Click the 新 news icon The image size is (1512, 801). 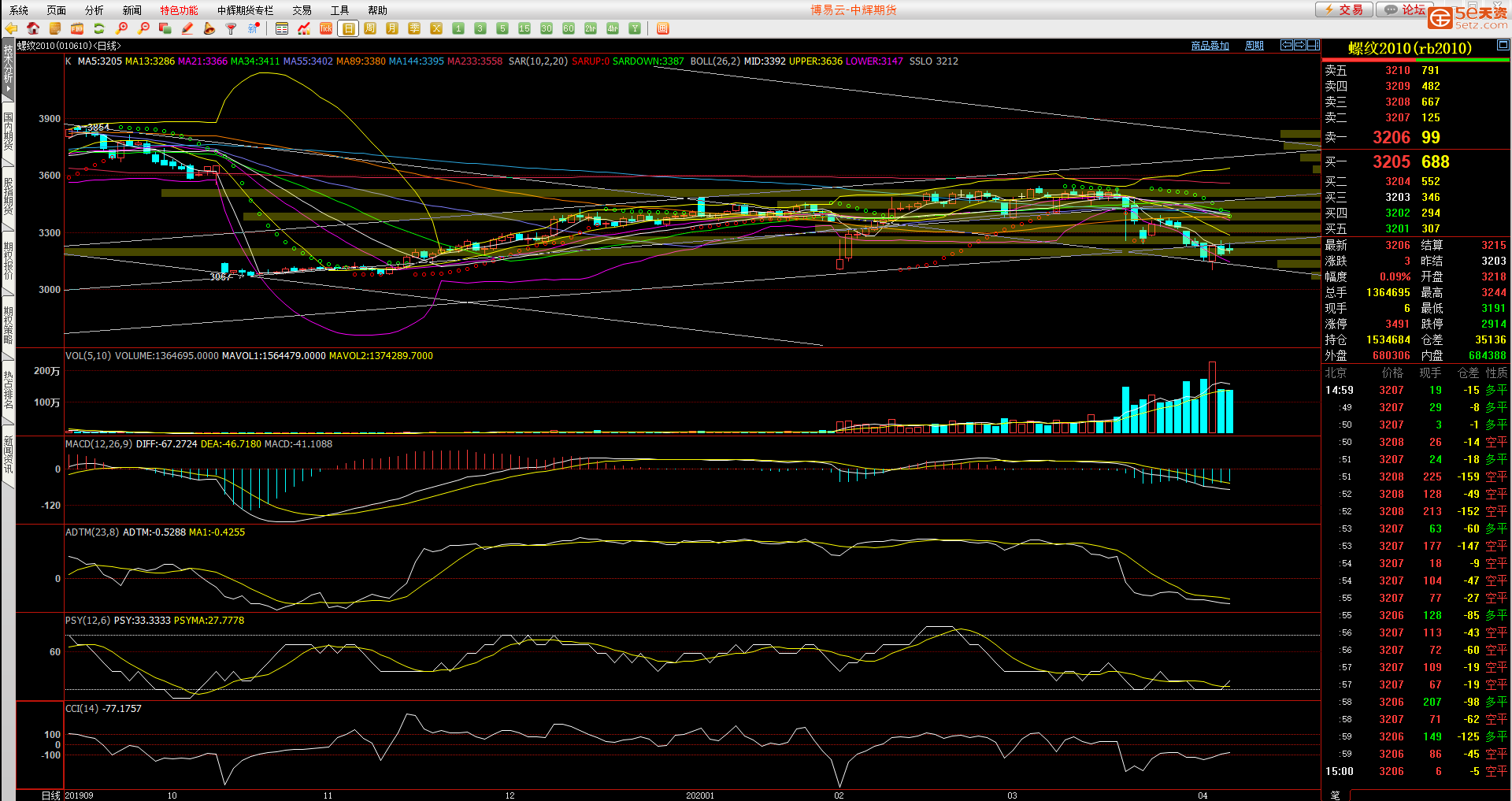[x=254, y=28]
